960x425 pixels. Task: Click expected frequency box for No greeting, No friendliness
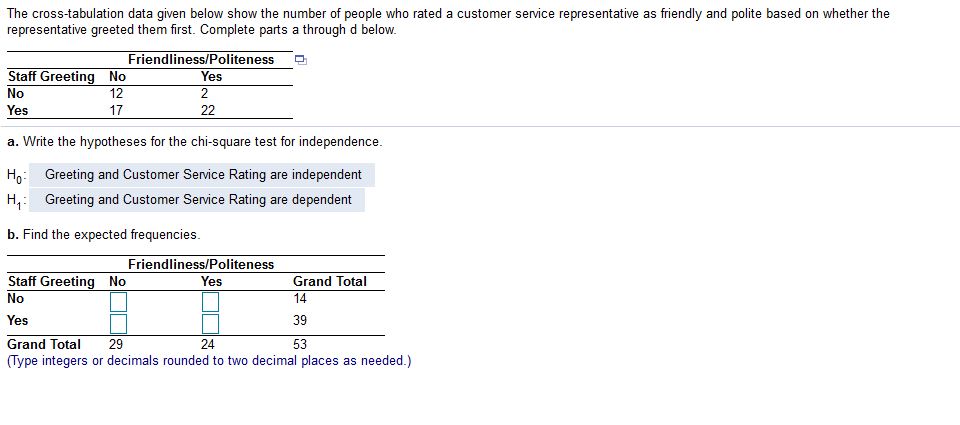click(118, 301)
